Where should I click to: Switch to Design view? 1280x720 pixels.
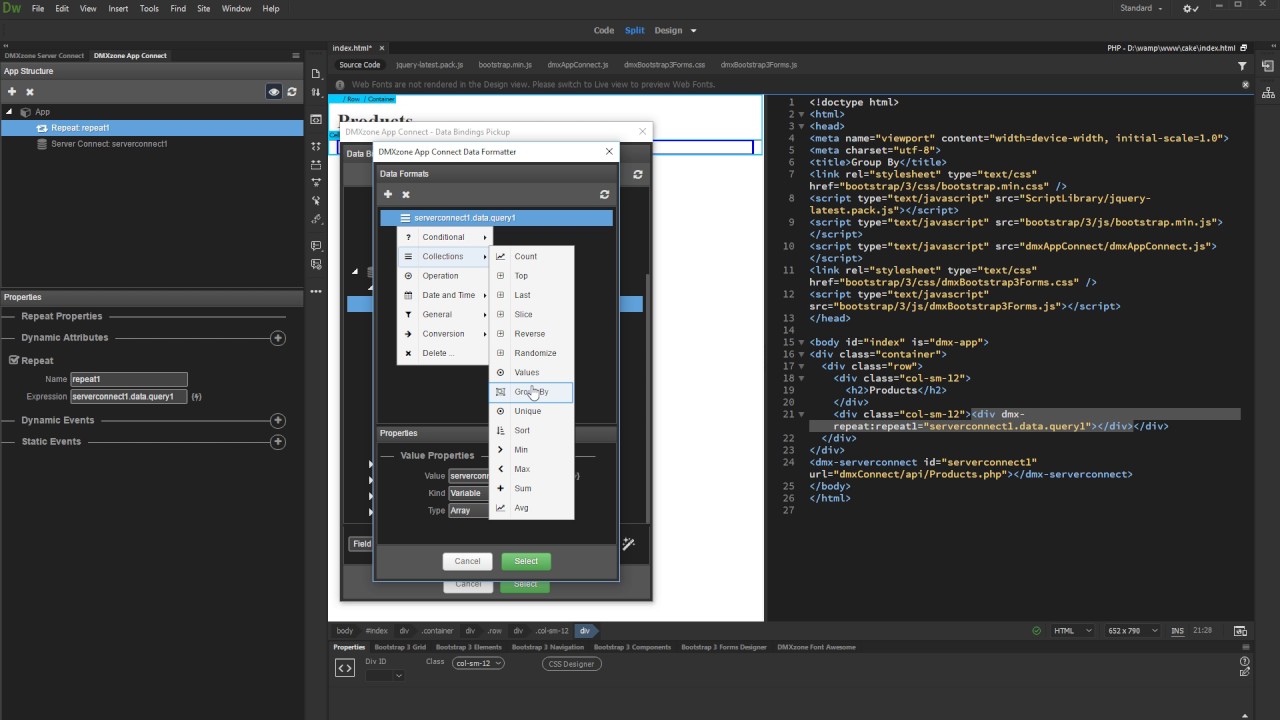point(668,31)
